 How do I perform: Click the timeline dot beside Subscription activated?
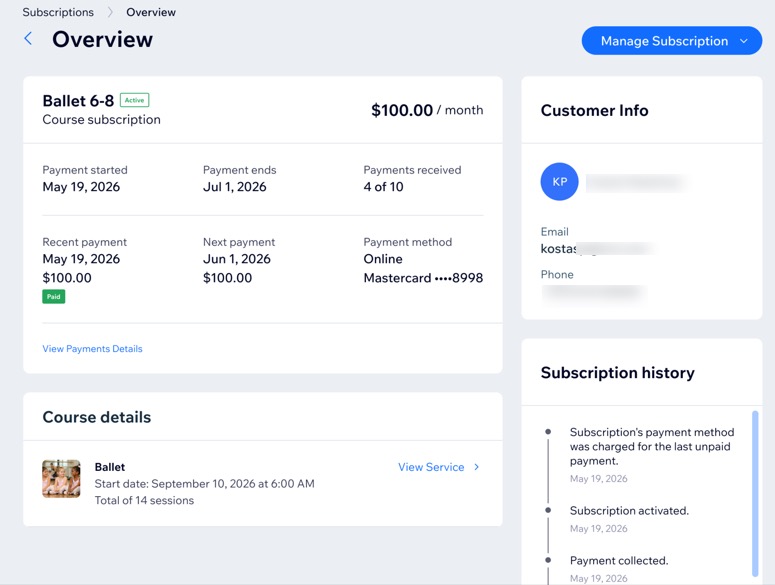click(548, 510)
